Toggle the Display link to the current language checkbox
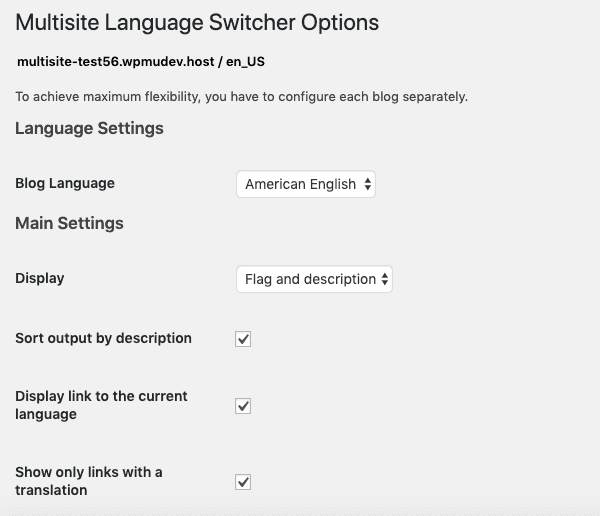600x516 pixels. coord(243,406)
